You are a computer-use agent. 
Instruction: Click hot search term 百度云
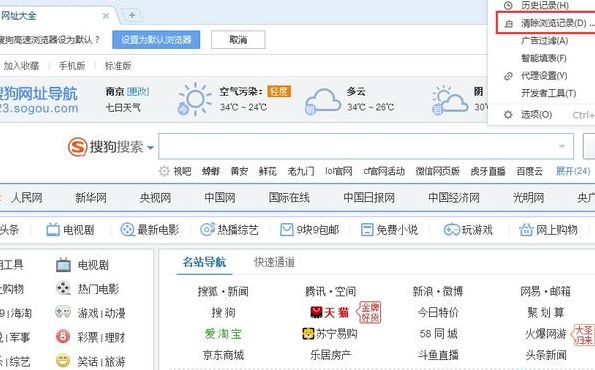pyautogui.click(x=529, y=171)
